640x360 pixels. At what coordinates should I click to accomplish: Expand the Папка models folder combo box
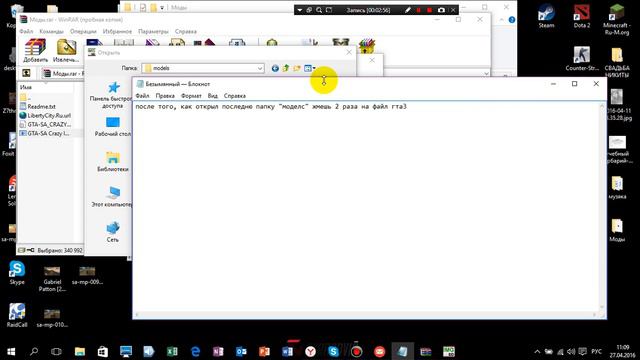tap(260, 68)
